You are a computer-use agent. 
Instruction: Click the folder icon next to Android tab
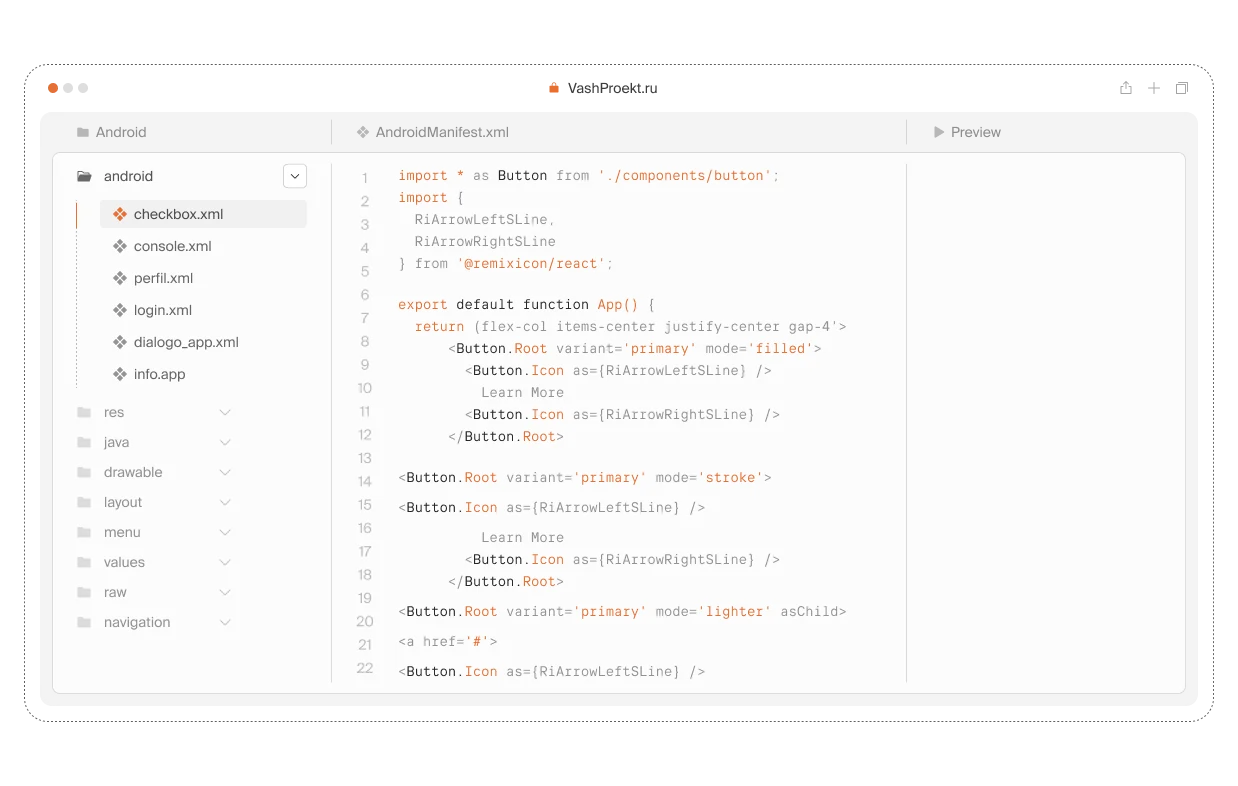83,132
